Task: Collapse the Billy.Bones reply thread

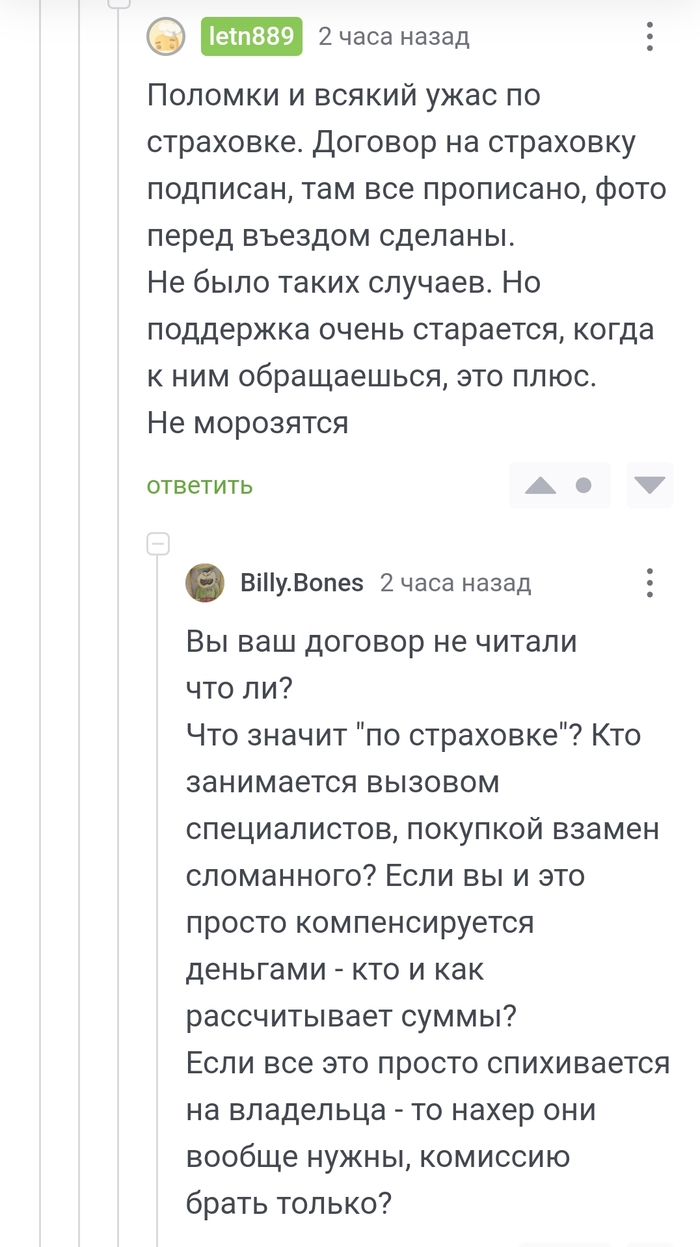Action: 158,545
